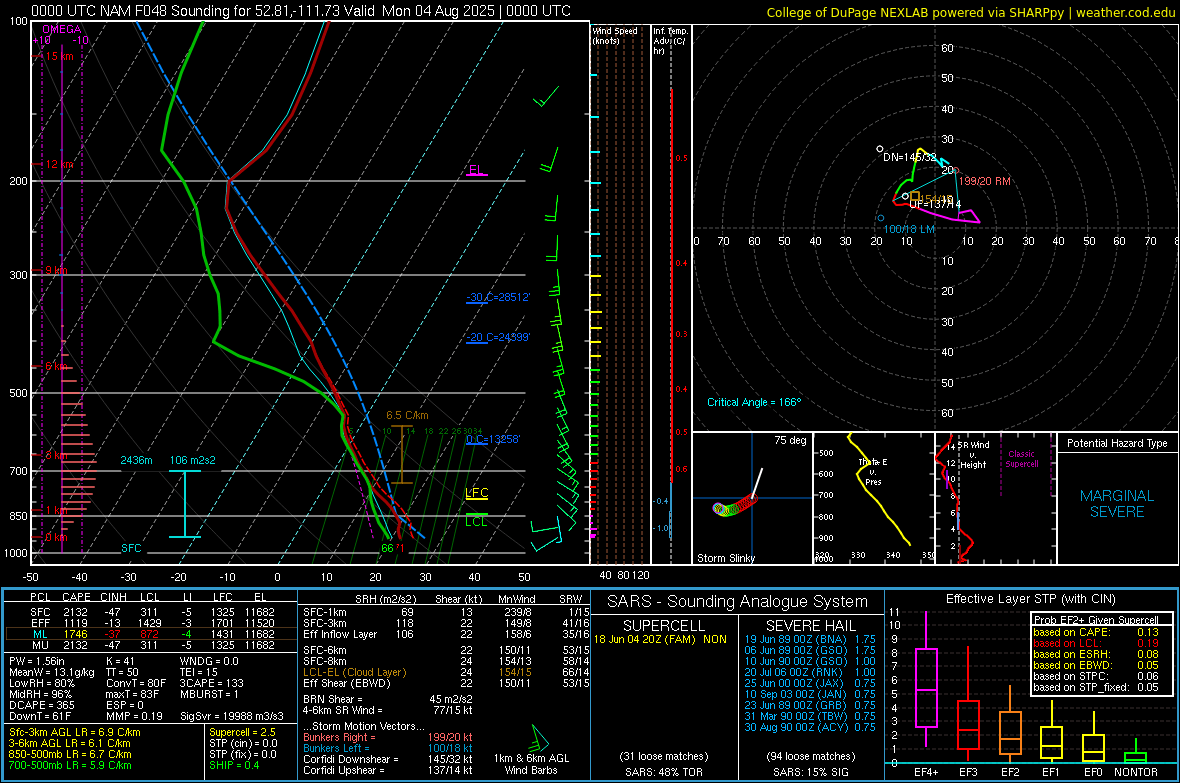Click the 'MeanW = 13.1g/kg' value
Viewport: 1180px width, 783px height.
point(52,672)
